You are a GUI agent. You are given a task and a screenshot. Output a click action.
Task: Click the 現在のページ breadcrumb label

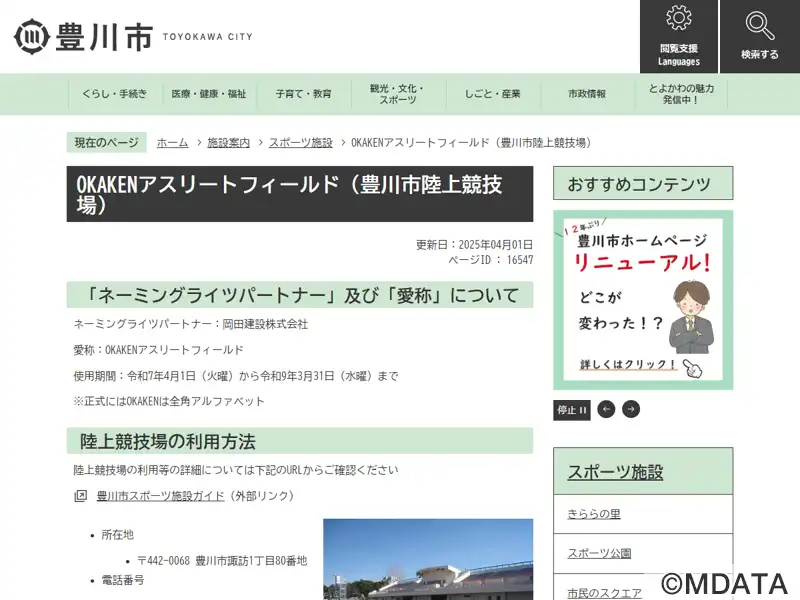pyautogui.click(x=107, y=143)
